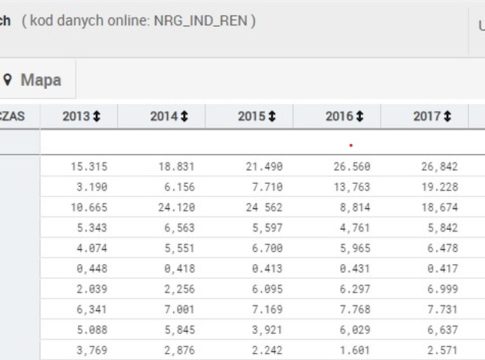Select cell value 6,029
485x360 pixels.
point(355,330)
